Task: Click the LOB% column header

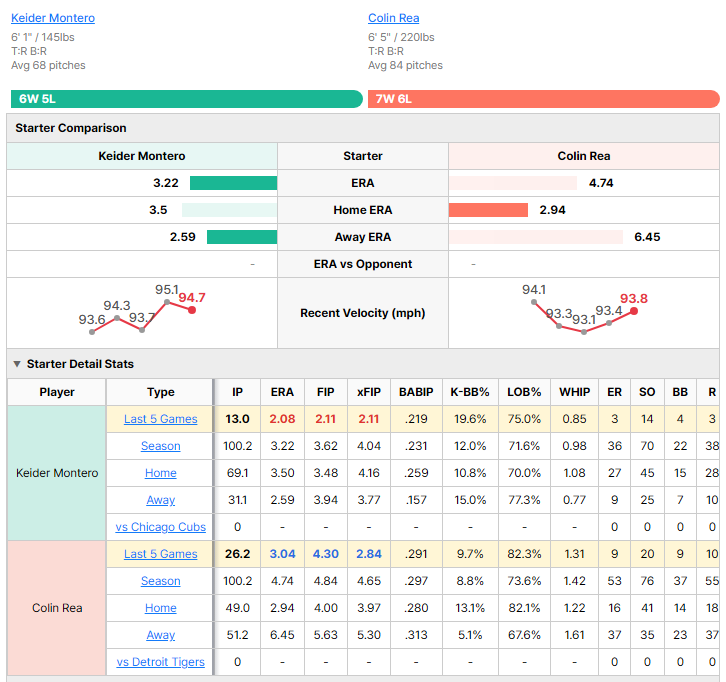Action: [524, 392]
